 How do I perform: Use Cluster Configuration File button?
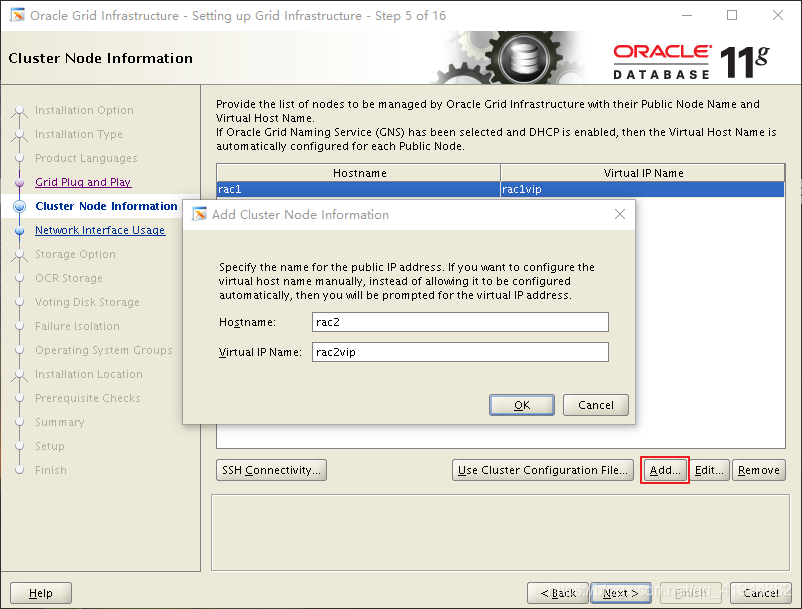pos(543,470)
